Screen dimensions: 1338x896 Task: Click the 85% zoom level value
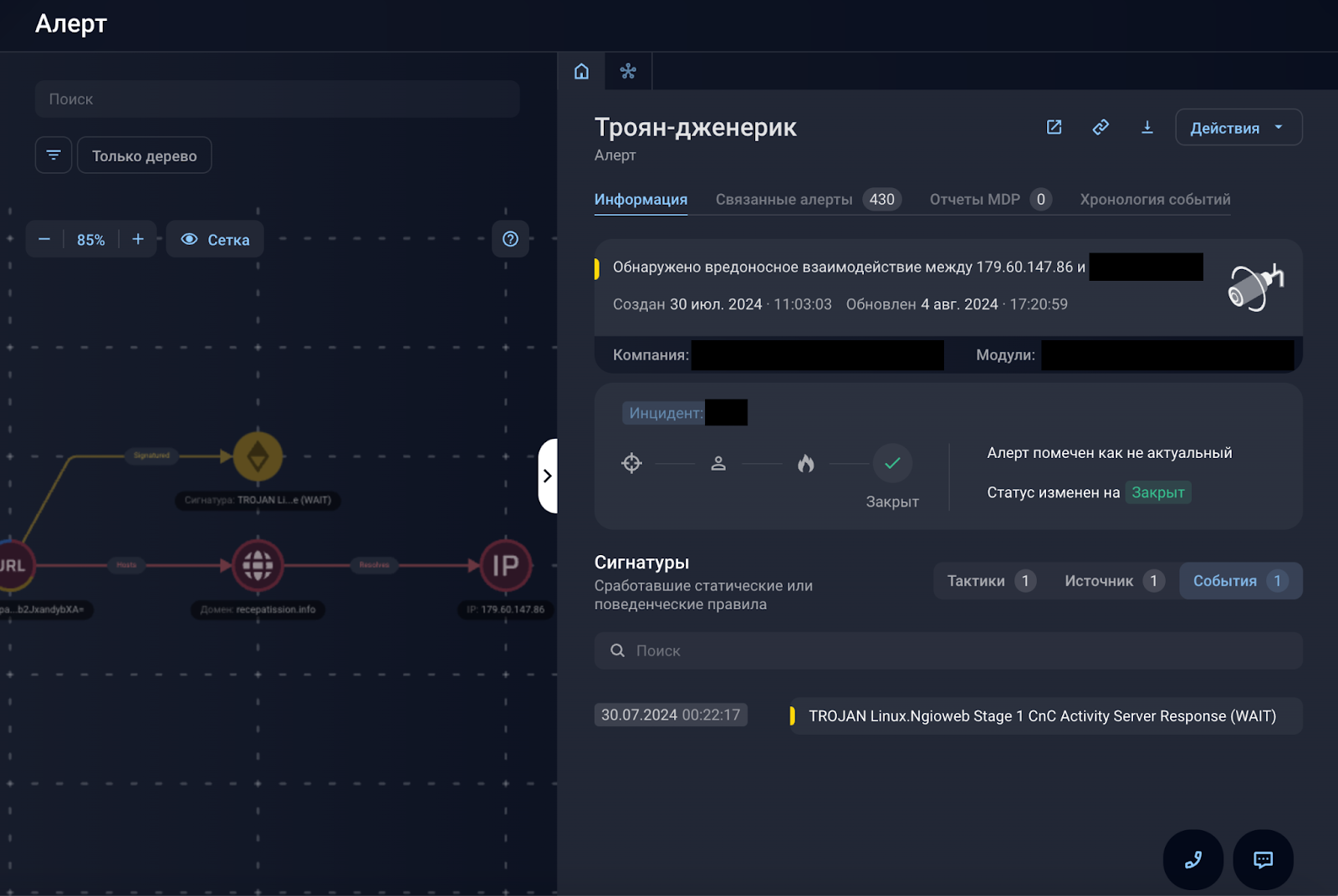tap(91, 240)
